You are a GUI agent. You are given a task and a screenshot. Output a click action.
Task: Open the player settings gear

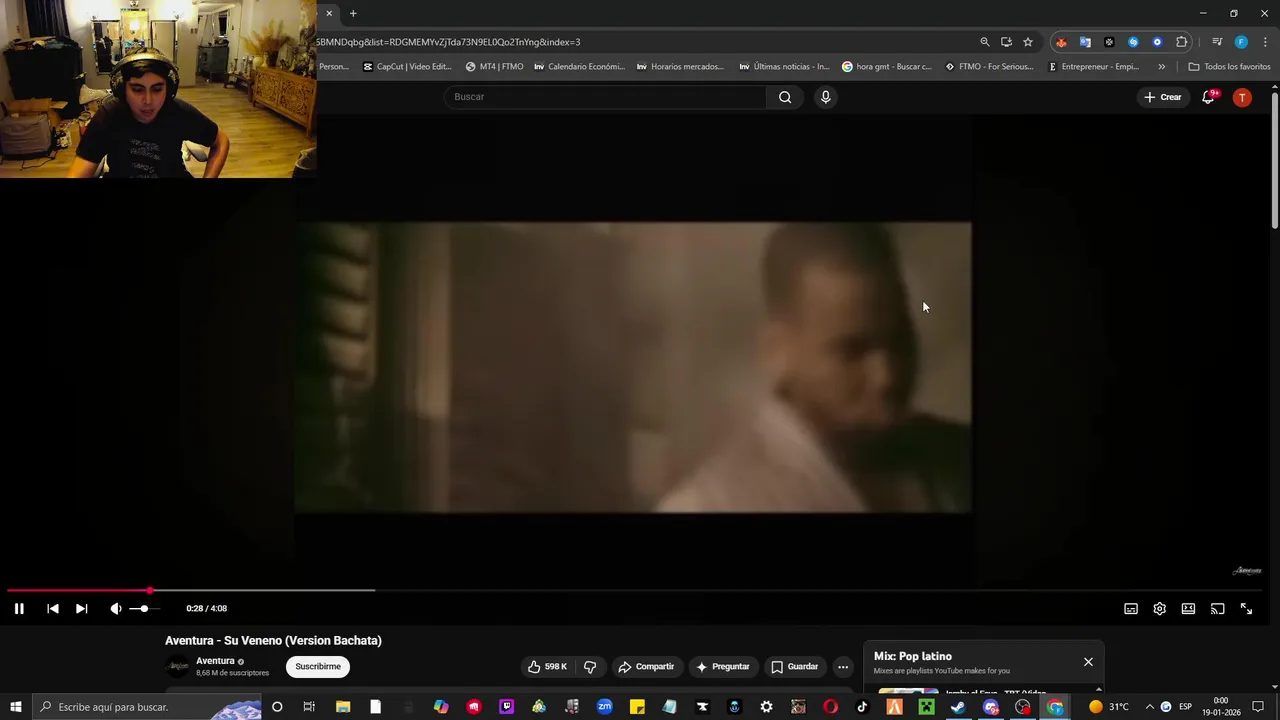coord(1159,608)
